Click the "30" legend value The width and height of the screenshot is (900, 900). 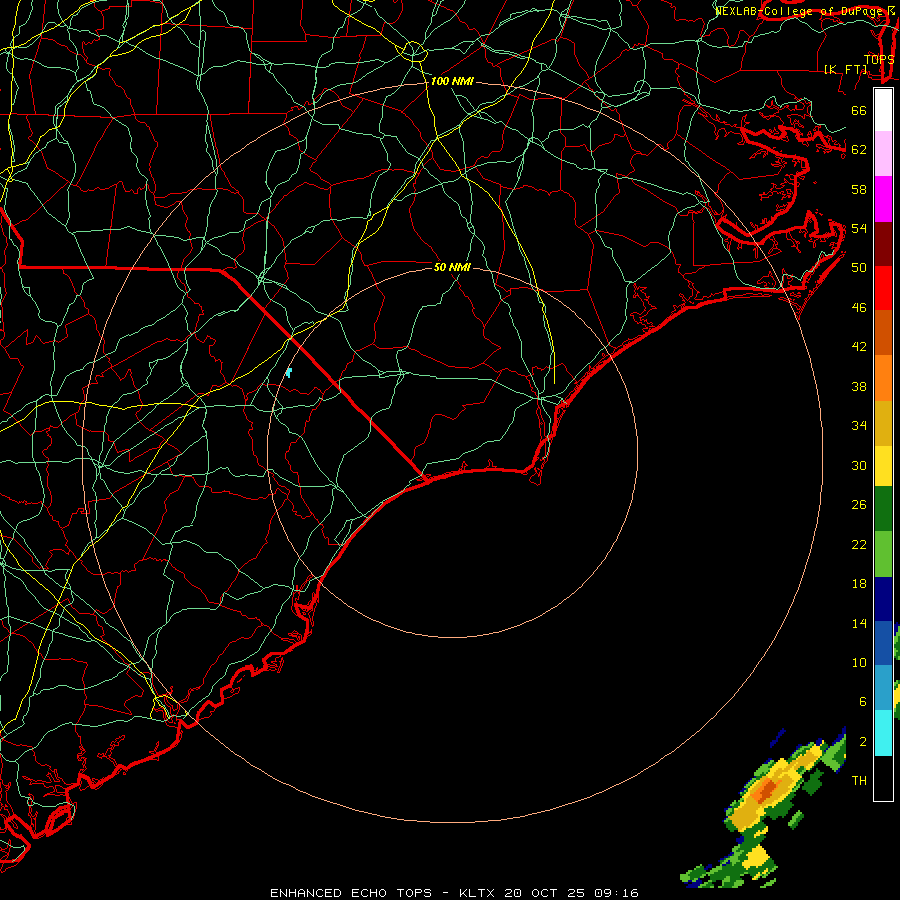(859, 465)
